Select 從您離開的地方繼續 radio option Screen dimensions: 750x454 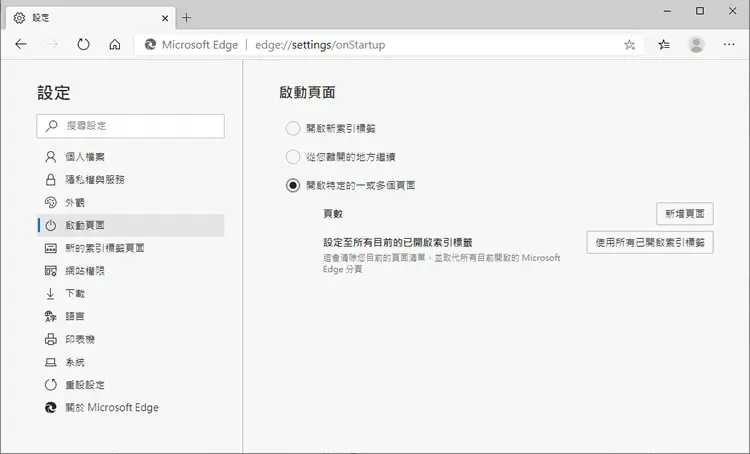tap(293, 156)
